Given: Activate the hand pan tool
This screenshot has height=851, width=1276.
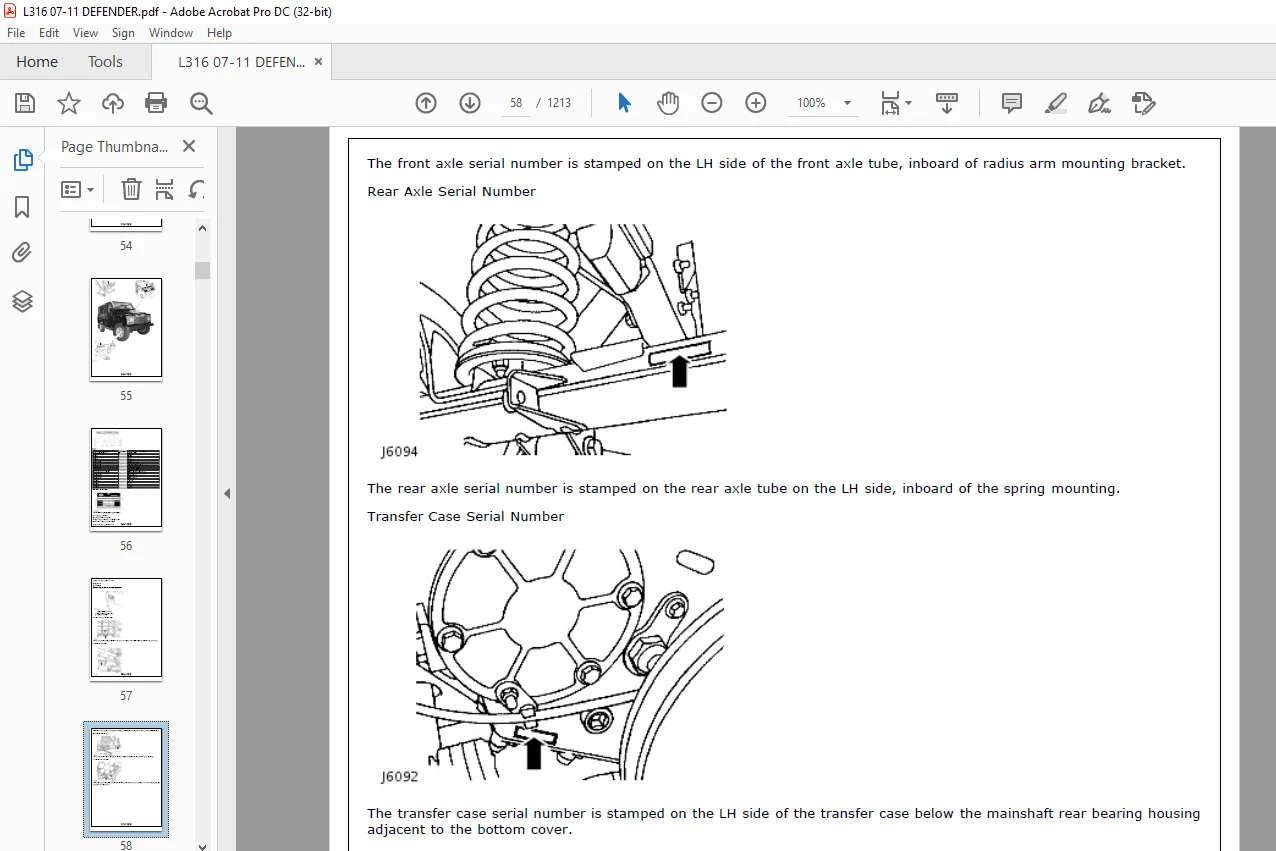Looking at the screenshot, I should tap(668, 103).
